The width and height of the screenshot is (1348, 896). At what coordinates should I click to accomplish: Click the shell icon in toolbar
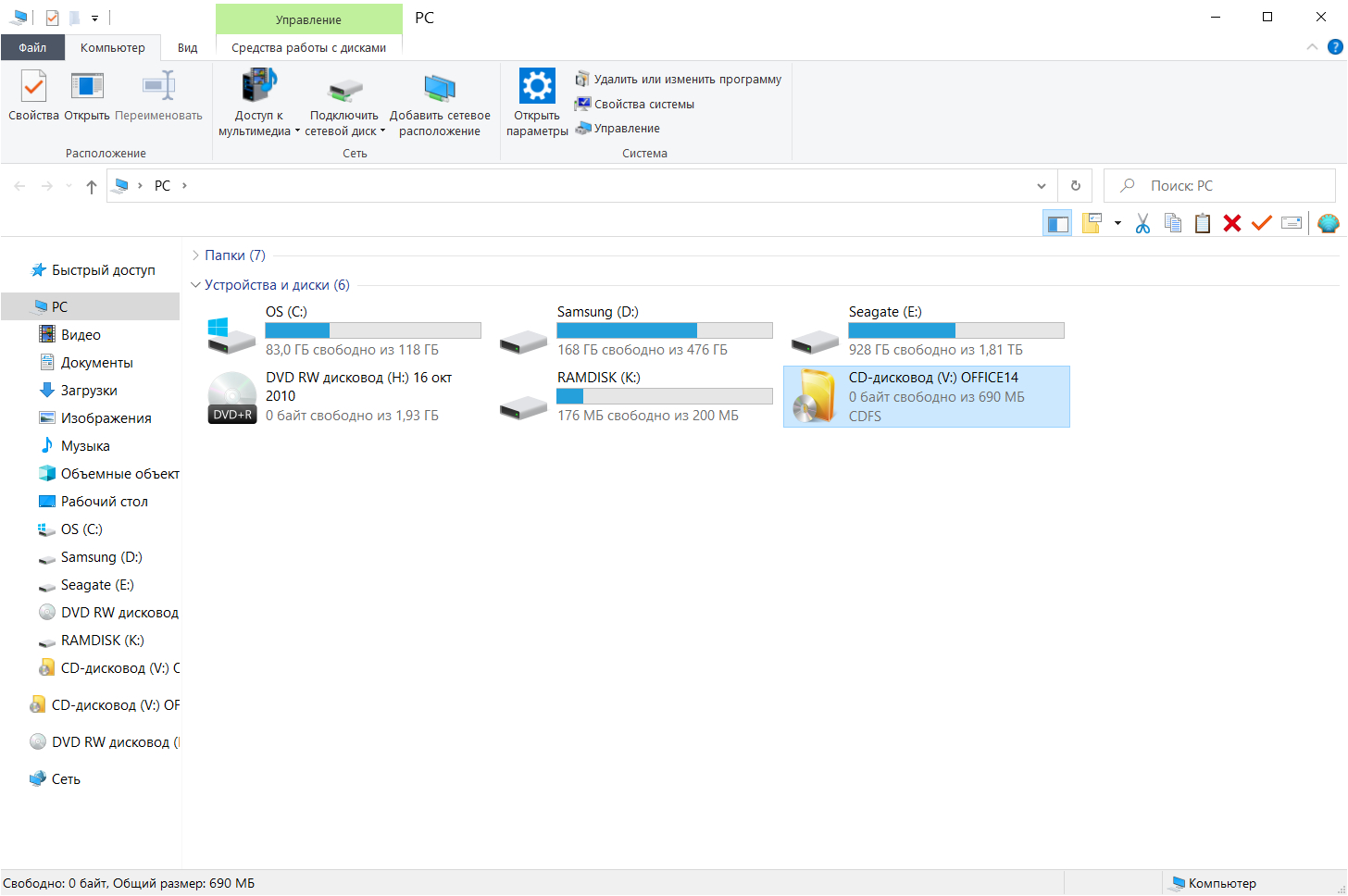tap(1329, 223)
